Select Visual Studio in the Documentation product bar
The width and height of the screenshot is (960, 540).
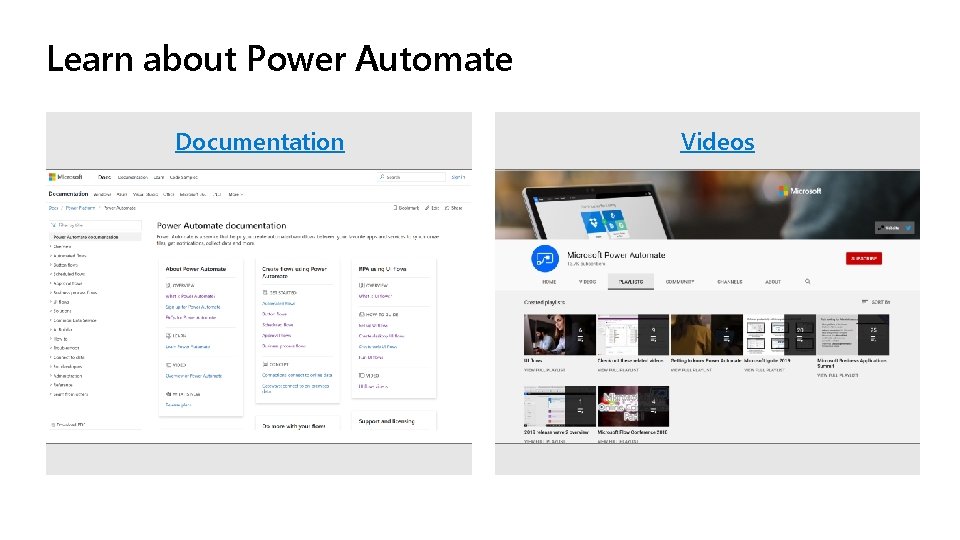145,195
